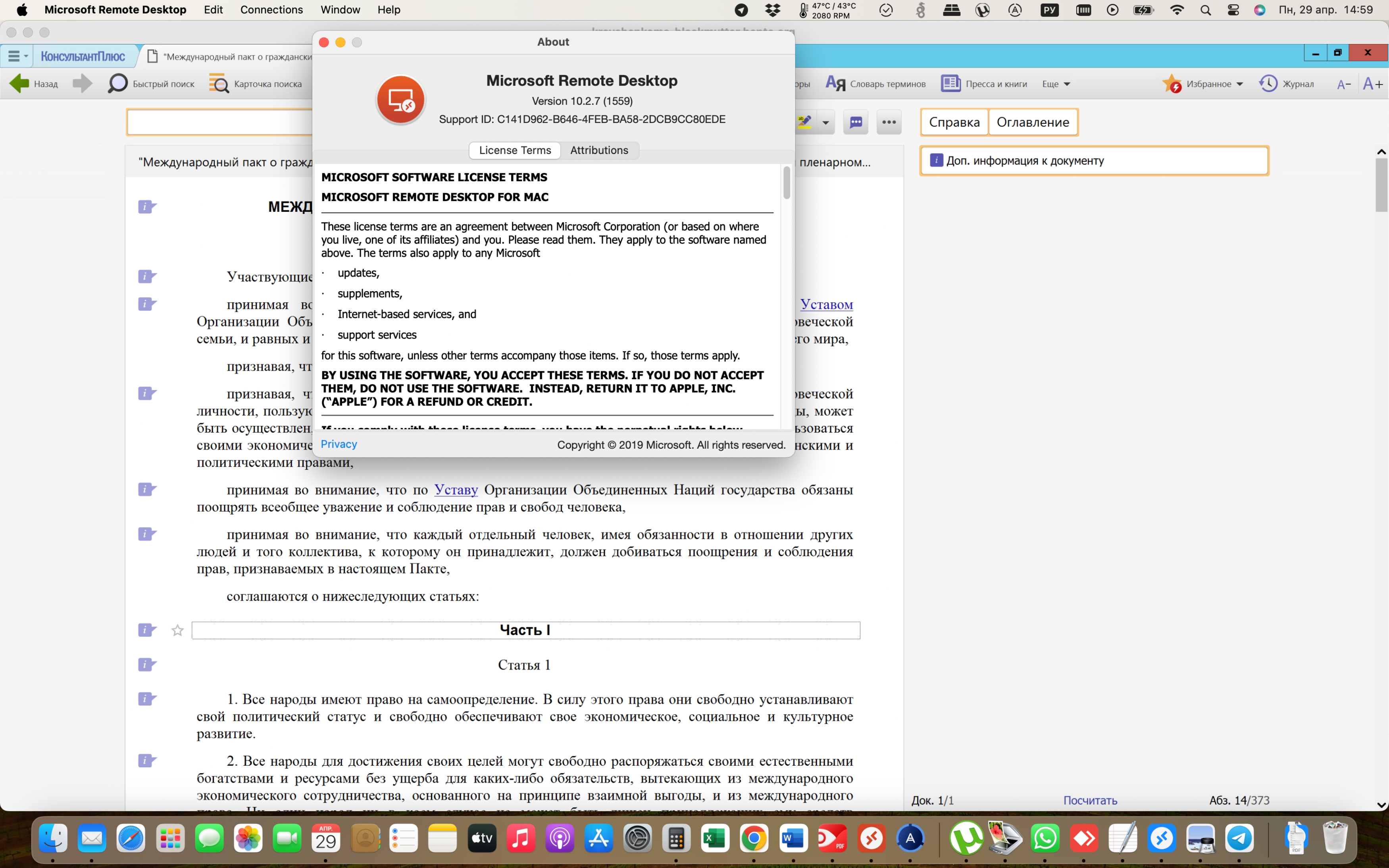Click the ConsultantPlus vertical scrollbar thumb
The width and height of the screenshot is (1389, 868).
(x=1381, y=185)
